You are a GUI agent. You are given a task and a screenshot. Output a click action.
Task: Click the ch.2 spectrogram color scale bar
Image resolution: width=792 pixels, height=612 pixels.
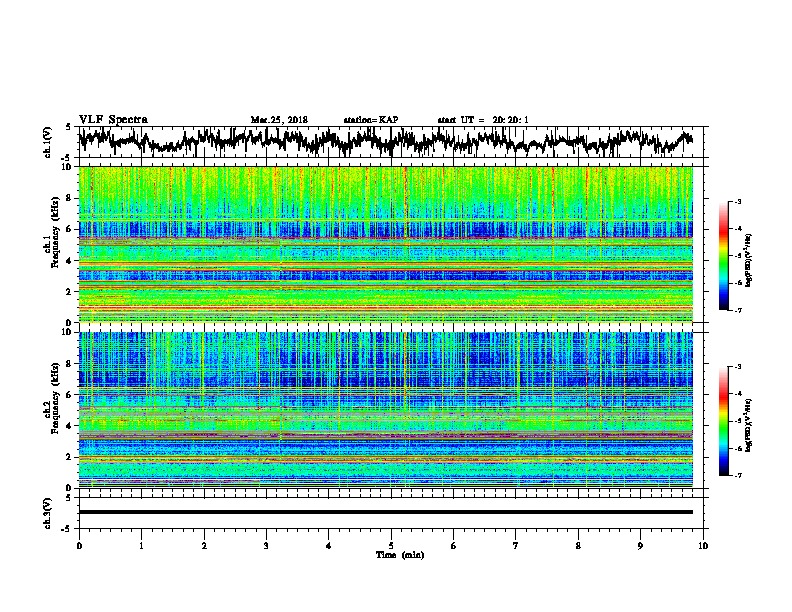tap(723, 421)
